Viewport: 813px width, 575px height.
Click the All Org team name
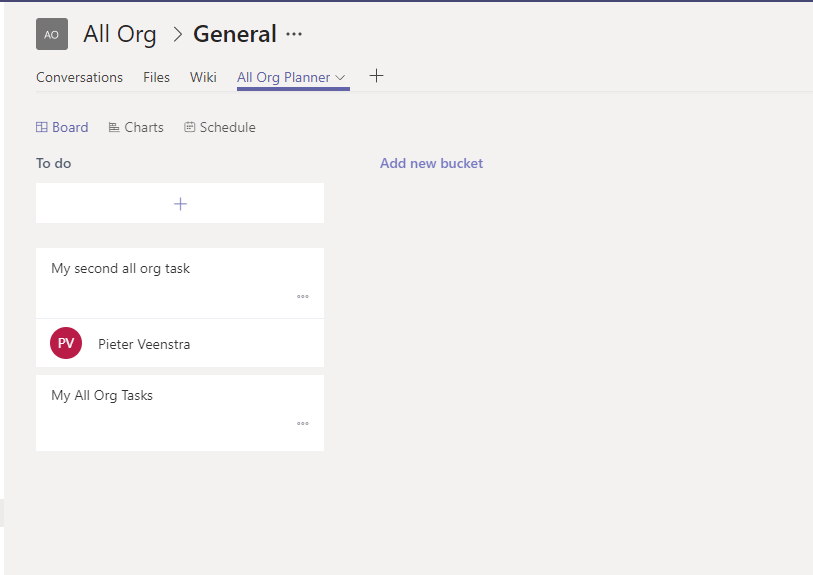coord(120,34)
